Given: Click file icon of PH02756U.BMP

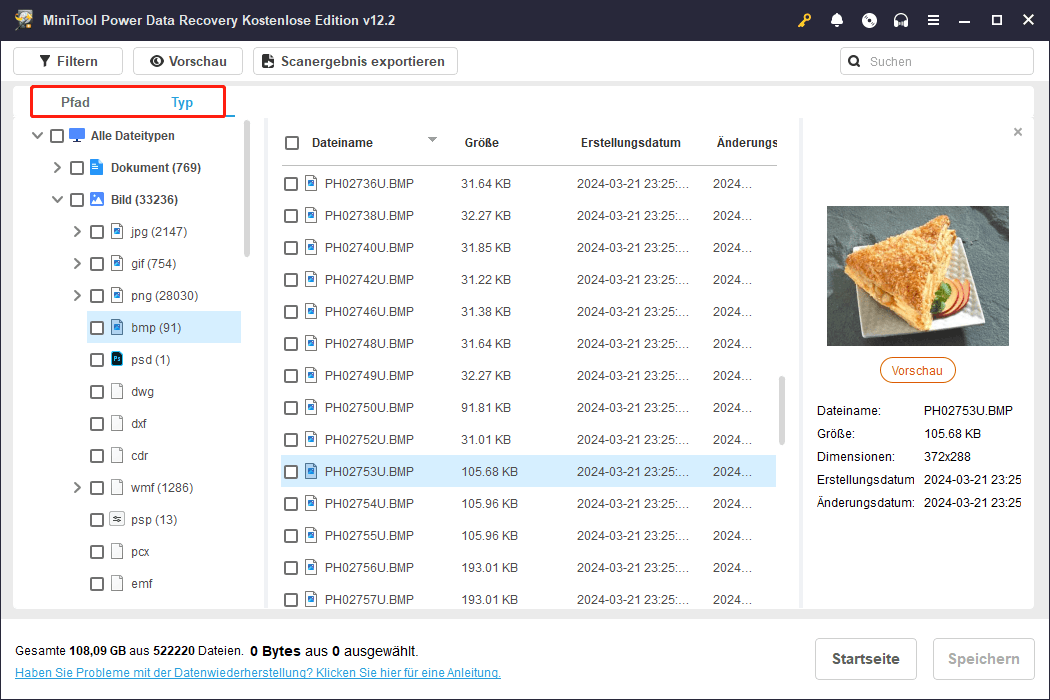Looking at the screenshot, I should (311, 567).
